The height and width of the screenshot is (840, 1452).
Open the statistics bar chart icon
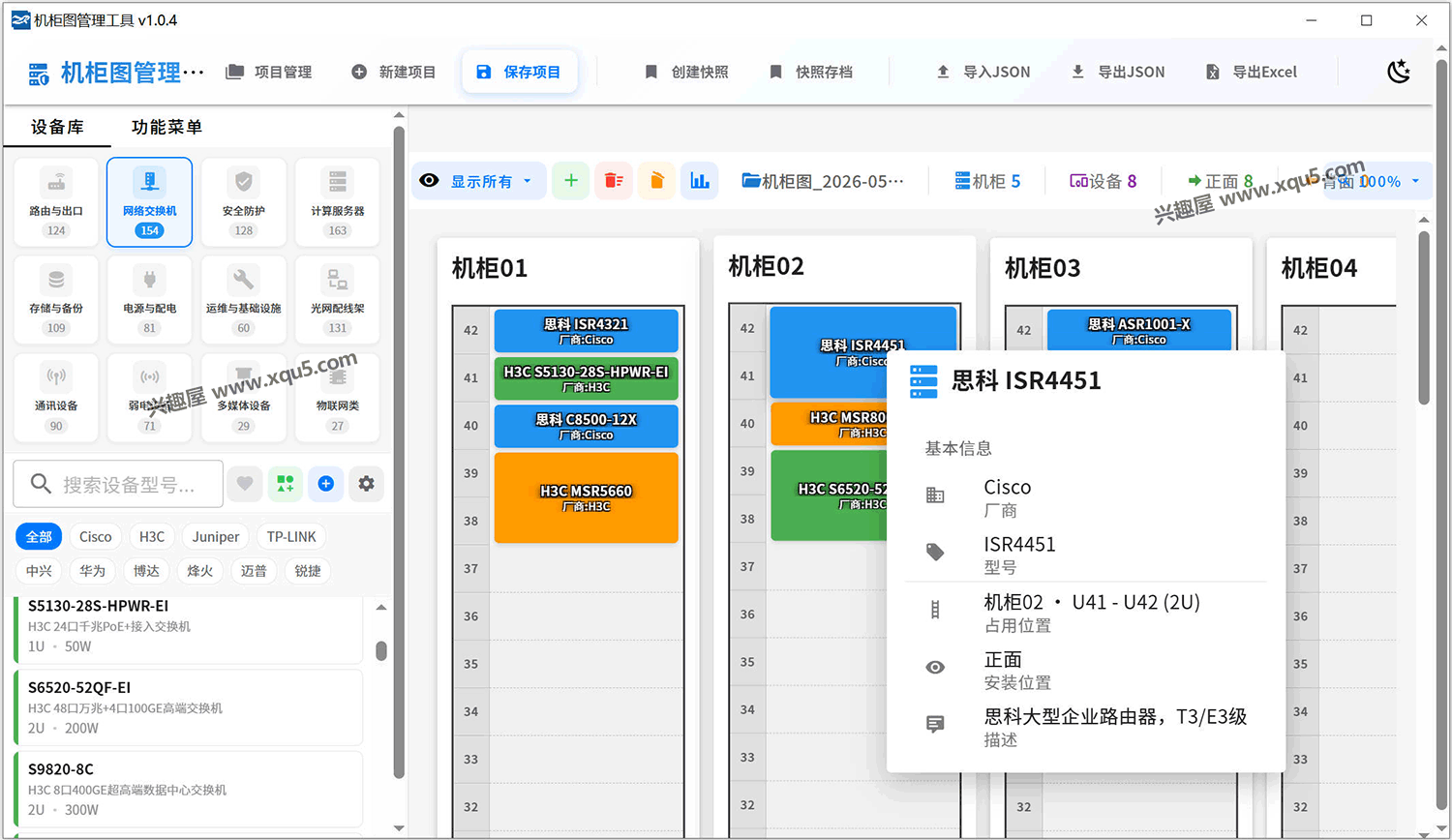(699, 181)
